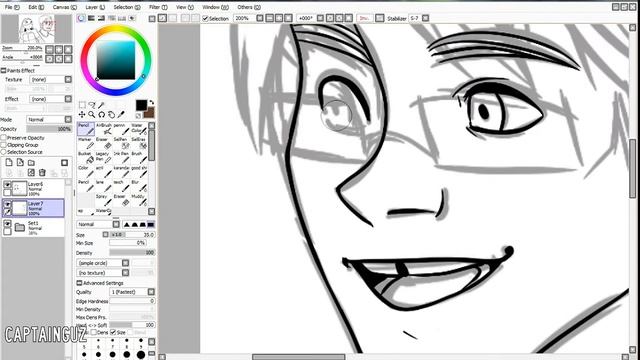Open the Canvas menu
Image resolution: width=640 pixels, height=360 pixels.
64,7
